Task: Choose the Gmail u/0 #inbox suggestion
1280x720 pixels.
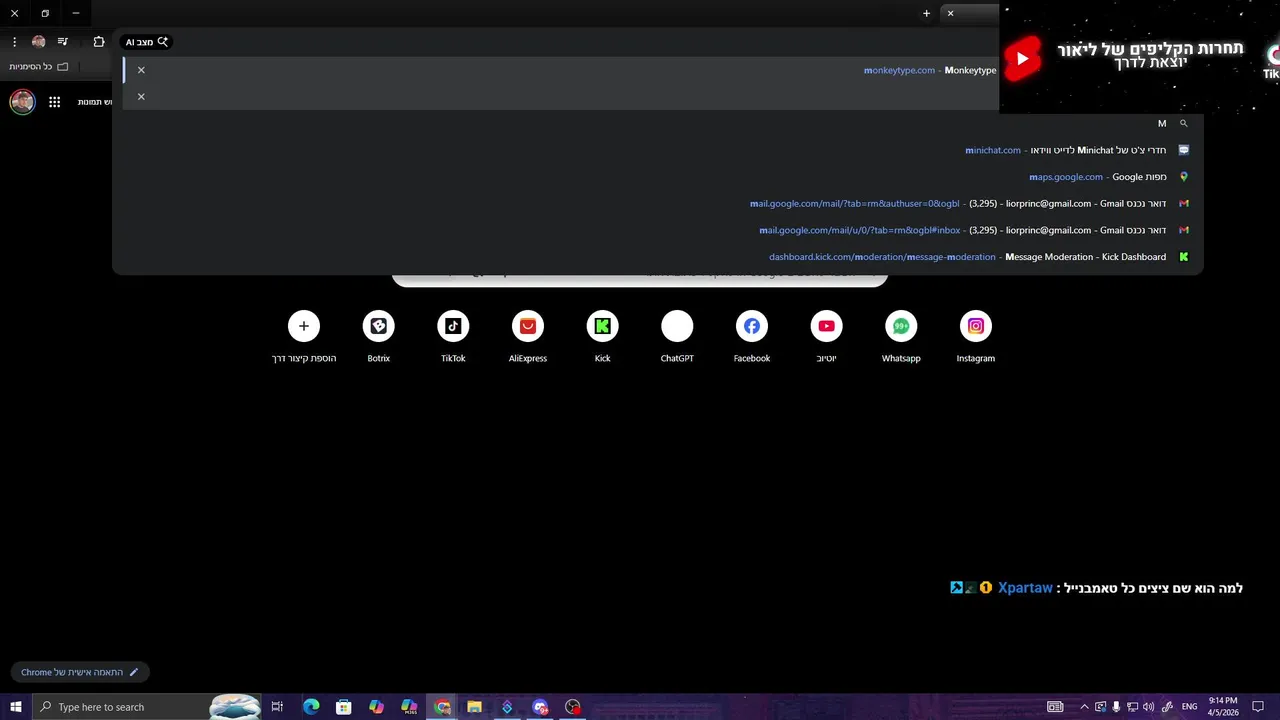Action: pos(658,230)
